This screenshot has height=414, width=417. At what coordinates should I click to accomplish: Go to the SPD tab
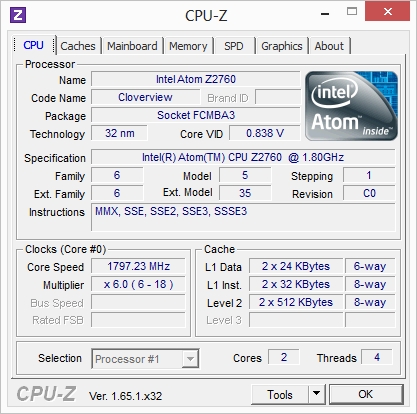coord(234,46)
